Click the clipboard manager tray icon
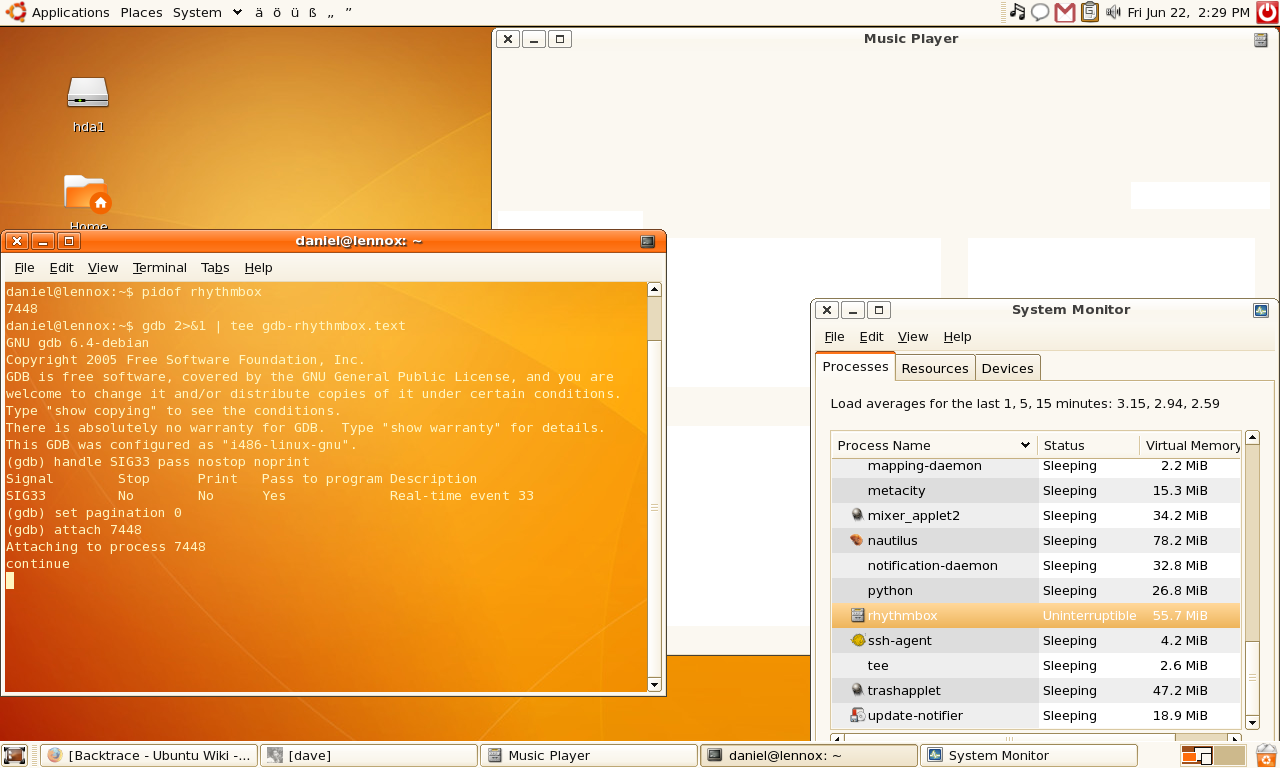The height and width of the screenshot is (768, 1280). coord(1089,12)
